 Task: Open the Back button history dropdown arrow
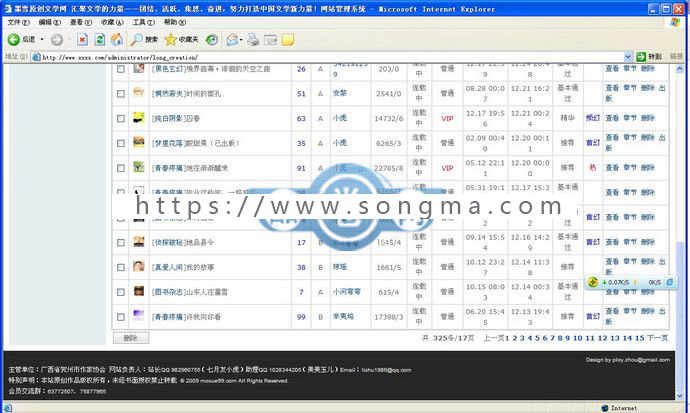tap(42, 40)
